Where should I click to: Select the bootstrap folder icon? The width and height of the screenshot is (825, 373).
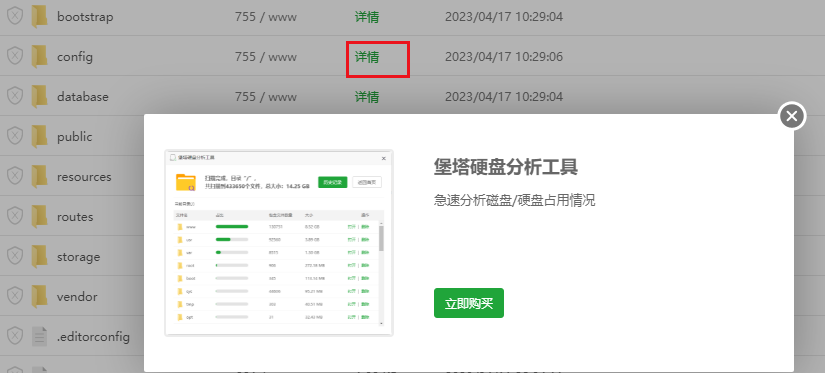pyautogui.click(x=39, y=16)
